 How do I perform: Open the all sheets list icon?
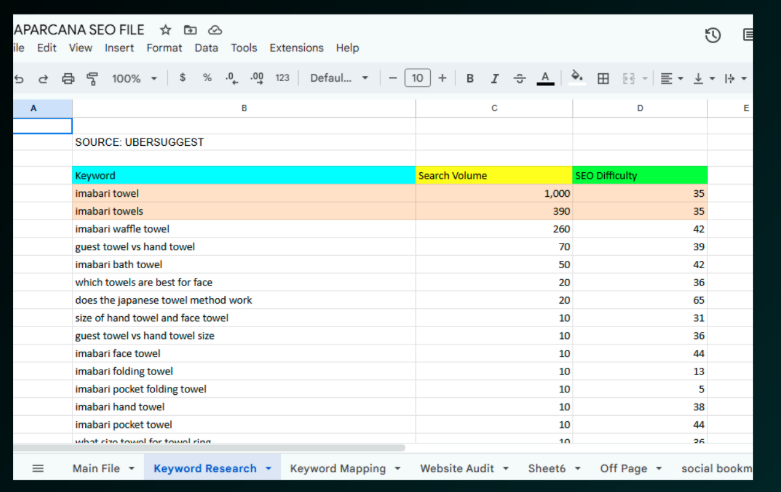[x=38, y=468]
